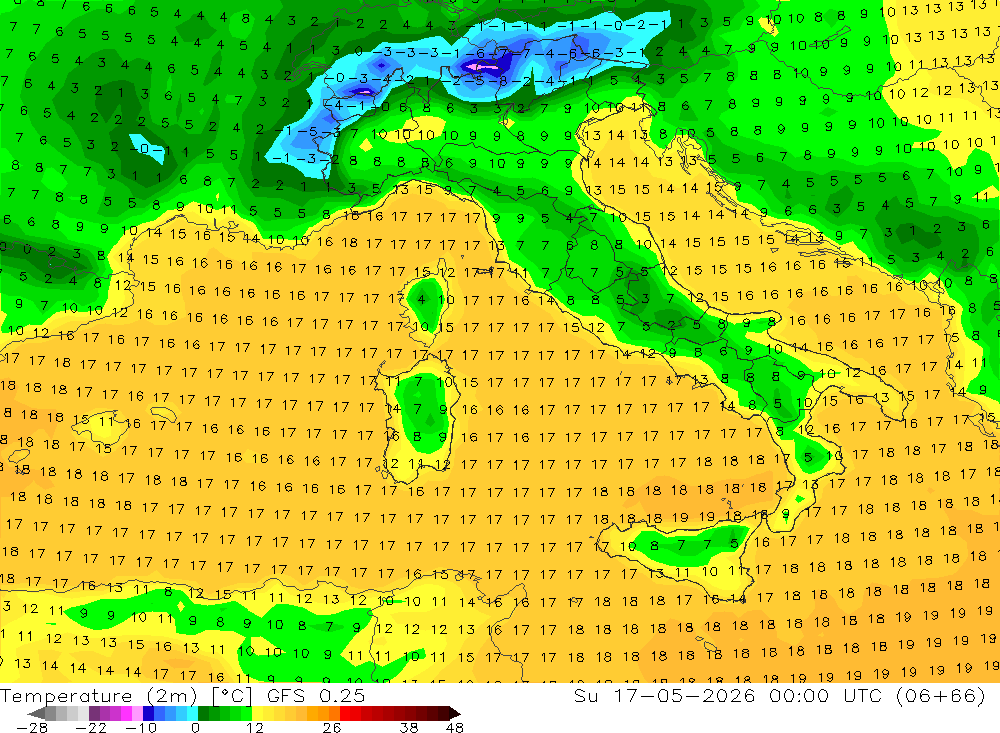The image size is (1000, 733).
Task: Click the gray left arrow end of the color scale
Action: point(36,713)
